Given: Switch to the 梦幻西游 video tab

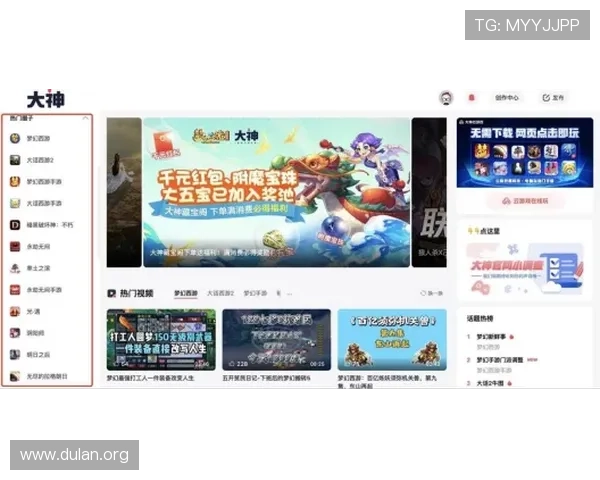Looking at the screenshot, I should 186,294.
